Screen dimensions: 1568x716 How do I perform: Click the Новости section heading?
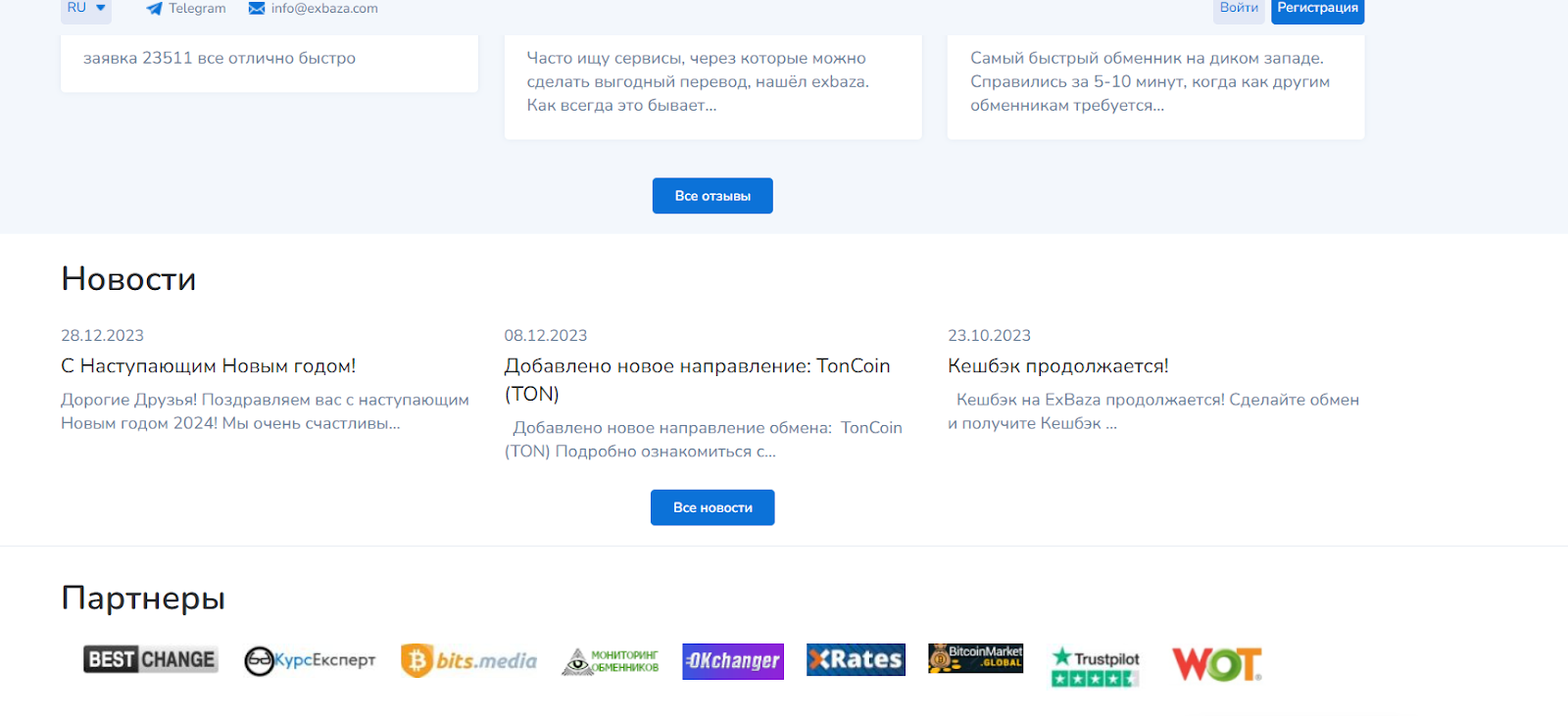click(128, 279)
